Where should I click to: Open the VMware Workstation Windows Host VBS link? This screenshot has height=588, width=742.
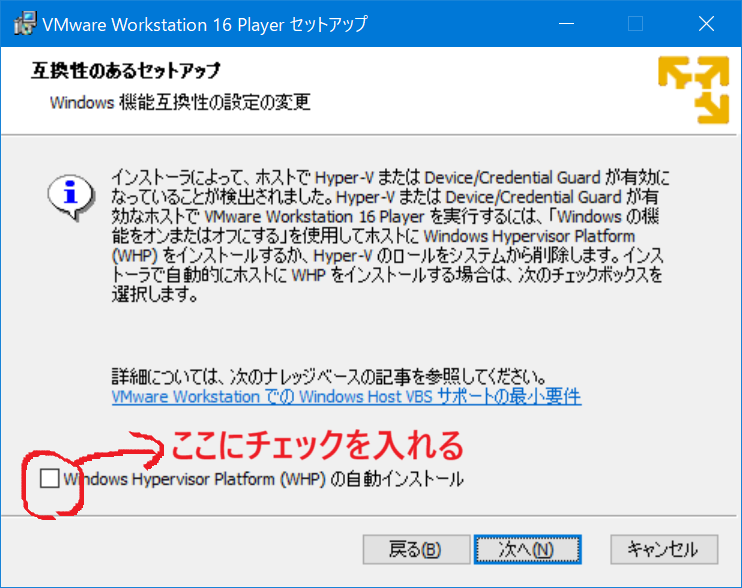point(346,396)
